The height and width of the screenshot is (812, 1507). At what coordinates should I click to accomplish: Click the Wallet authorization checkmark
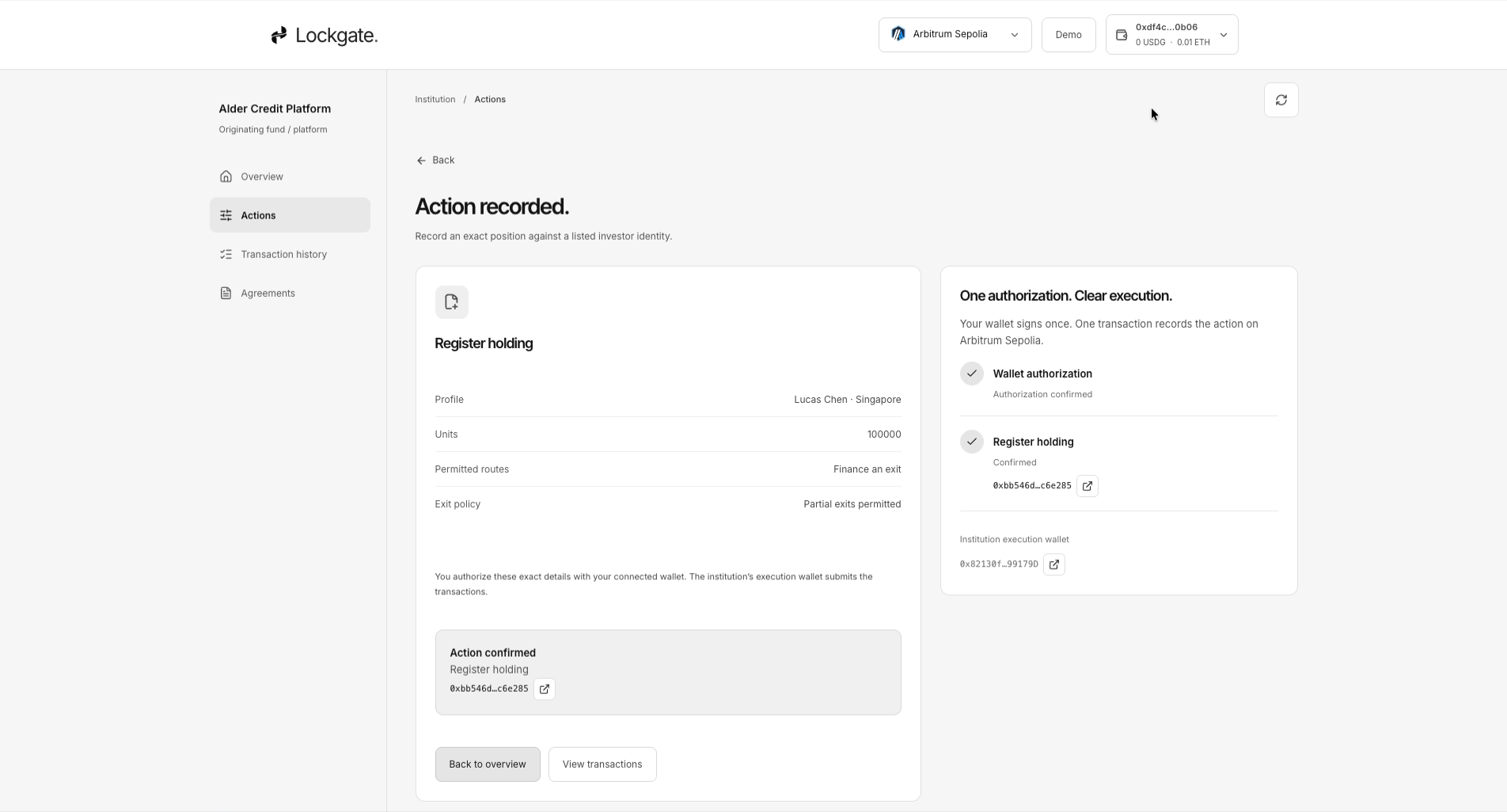click(971, 374)
